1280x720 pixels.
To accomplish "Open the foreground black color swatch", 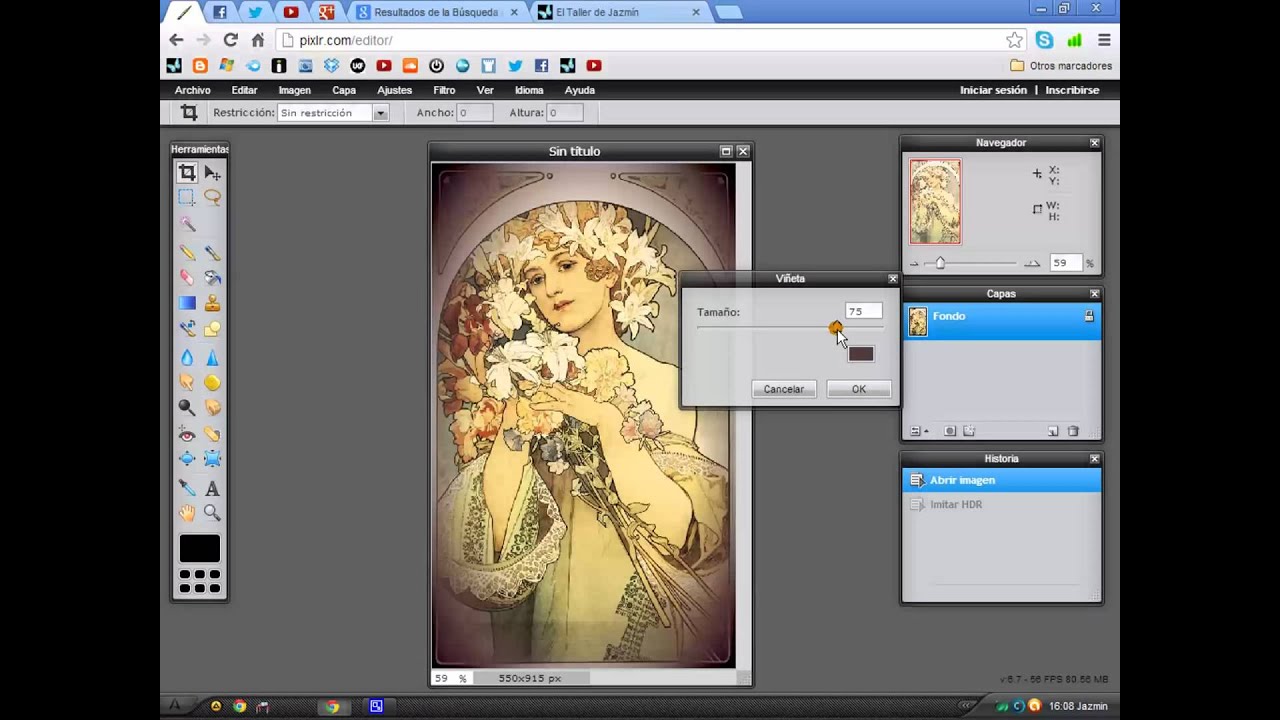I will [x=199, y=548].
